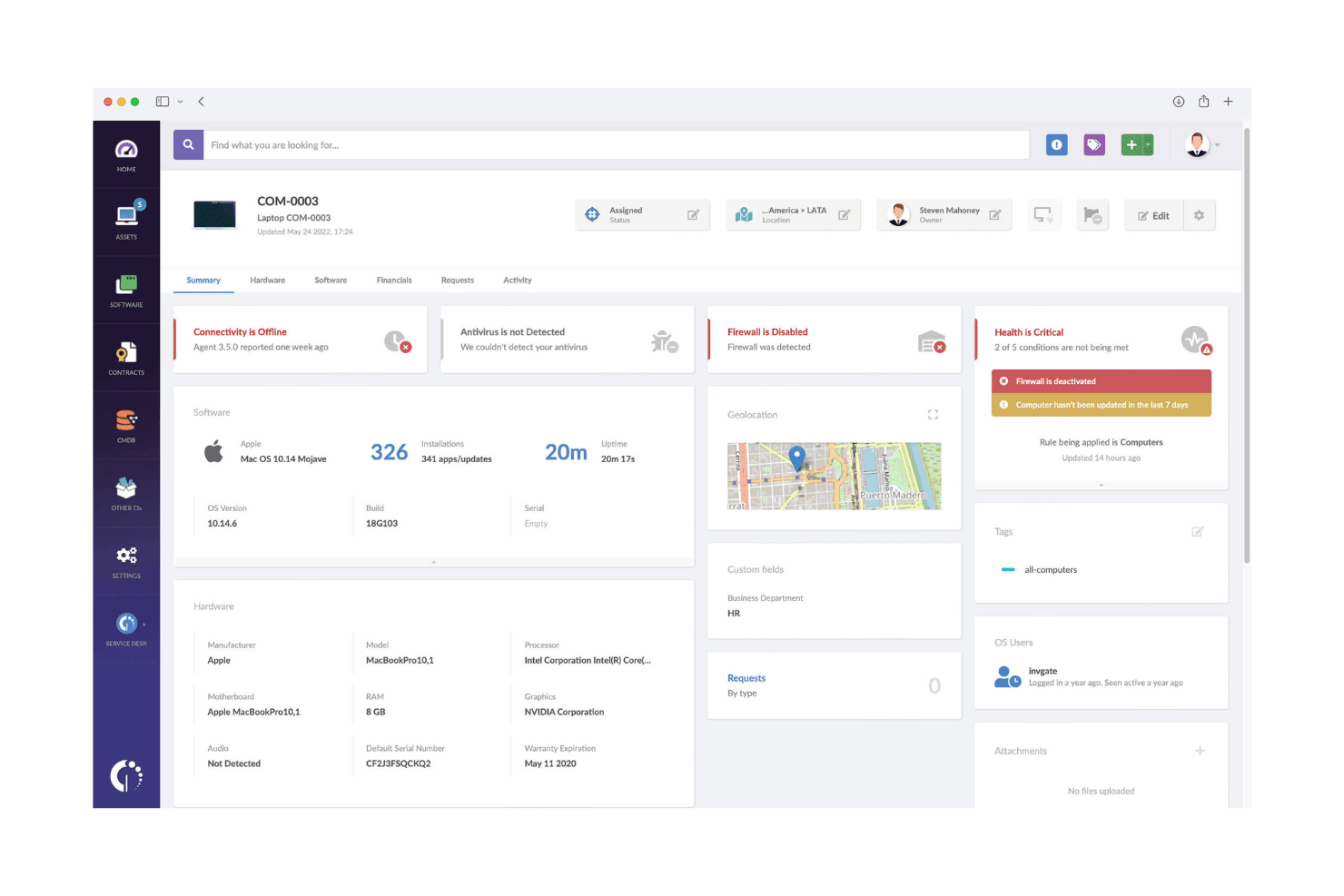Click the computer not updated warning

coord(1102,405)
